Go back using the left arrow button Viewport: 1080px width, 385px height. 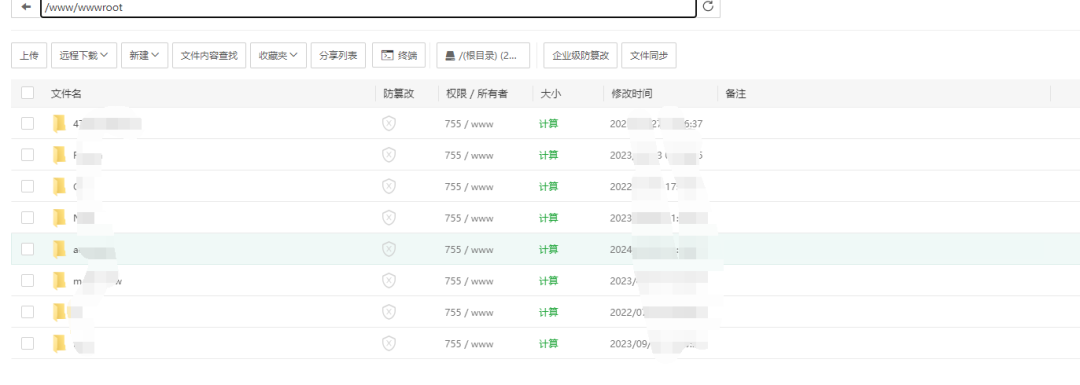point(26,7)
